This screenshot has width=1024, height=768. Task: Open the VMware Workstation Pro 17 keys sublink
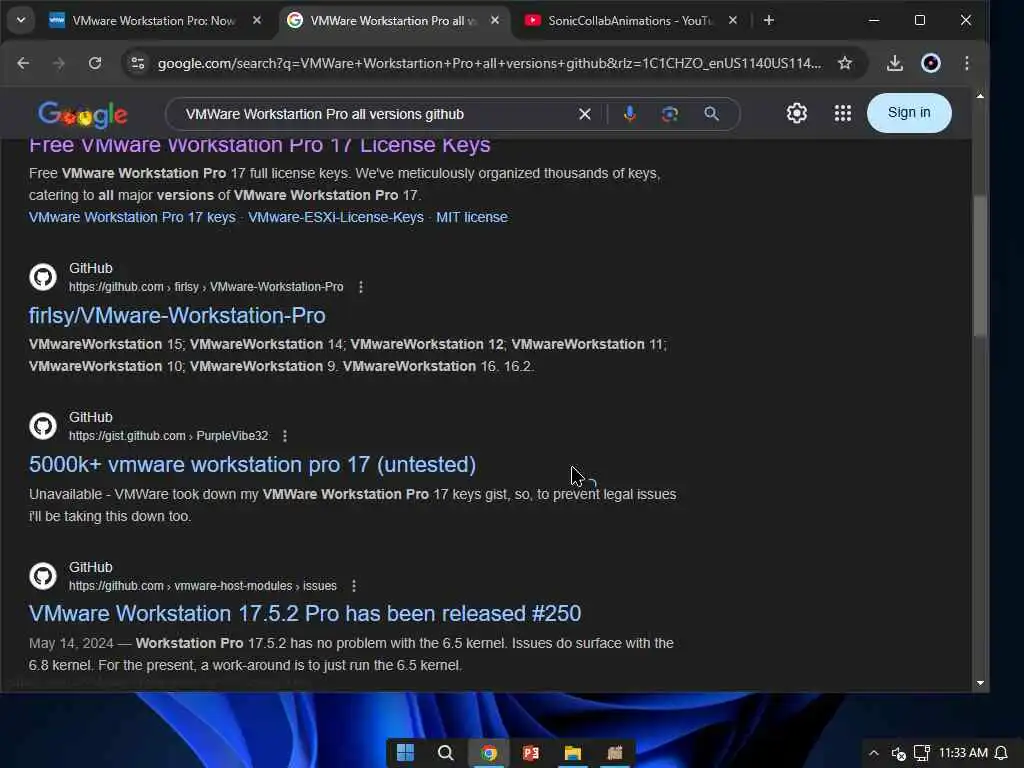132,217
